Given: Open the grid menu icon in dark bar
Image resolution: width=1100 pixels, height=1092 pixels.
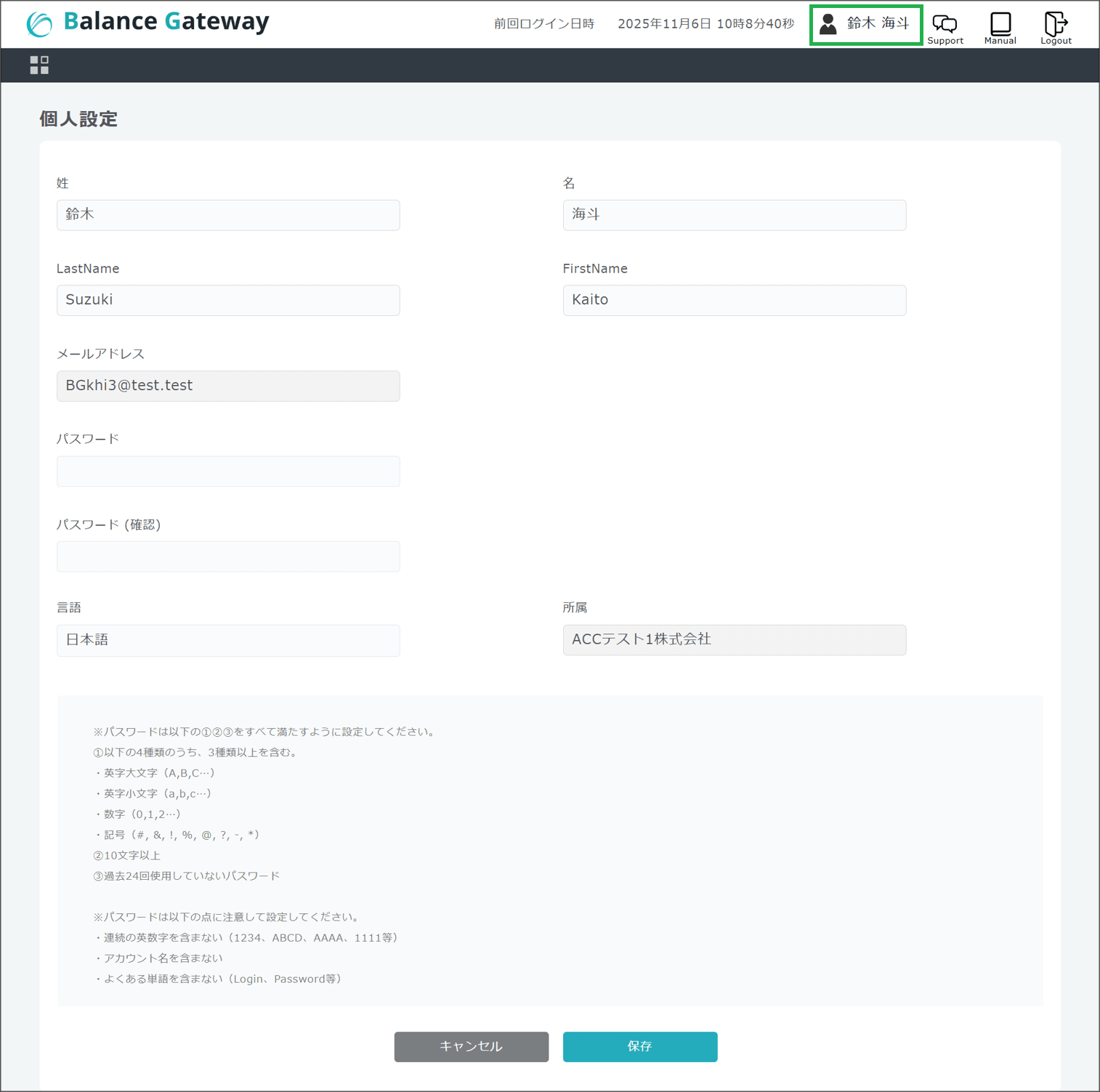Looking at the screenshot, I should click(39, 65).
